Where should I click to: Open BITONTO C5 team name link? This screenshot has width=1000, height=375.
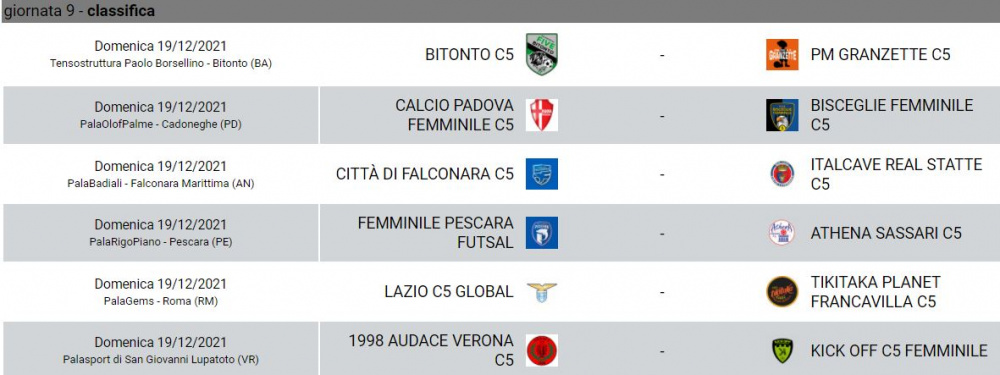point(469,55)
